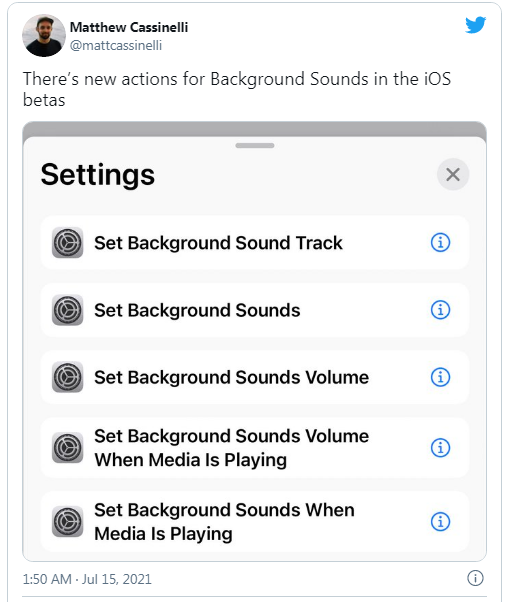The image size is (509, 602).
Task: Click the Settings icon beside Set Background Sounds Volume
Action: (68, 377)
